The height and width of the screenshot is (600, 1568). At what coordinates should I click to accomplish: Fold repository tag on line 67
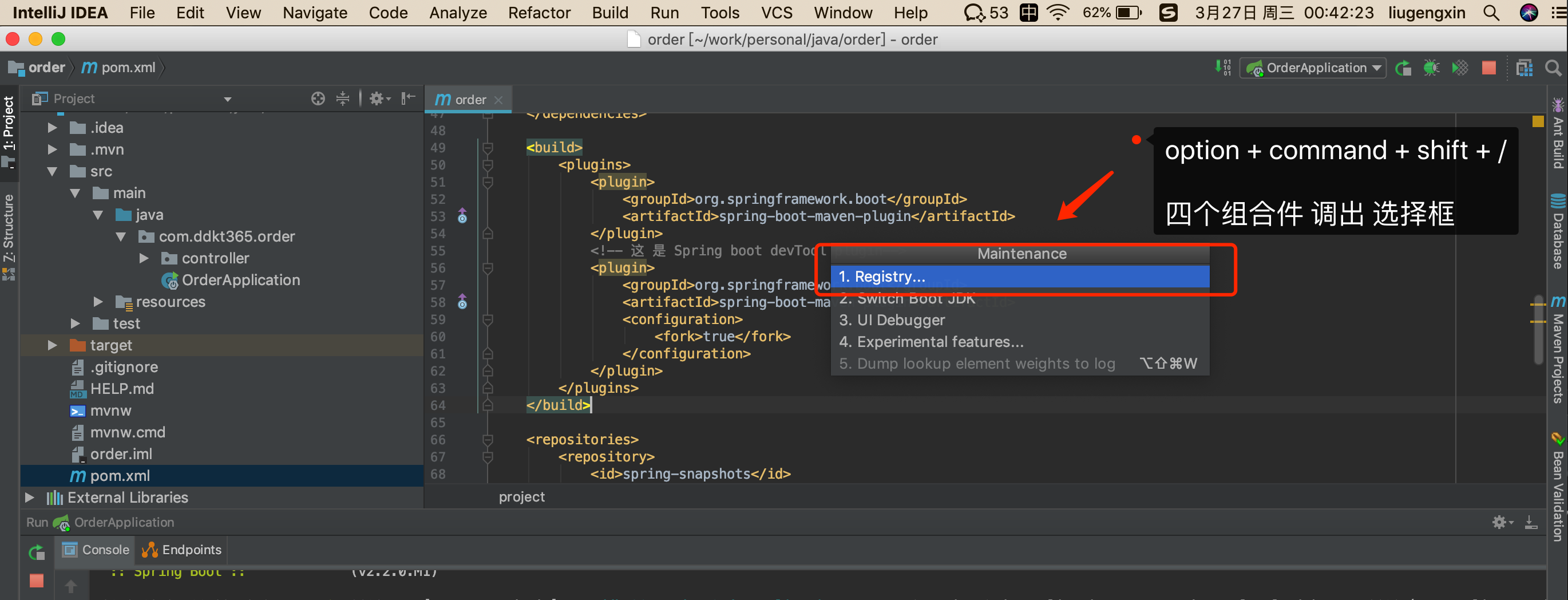[x=488, y=457]
